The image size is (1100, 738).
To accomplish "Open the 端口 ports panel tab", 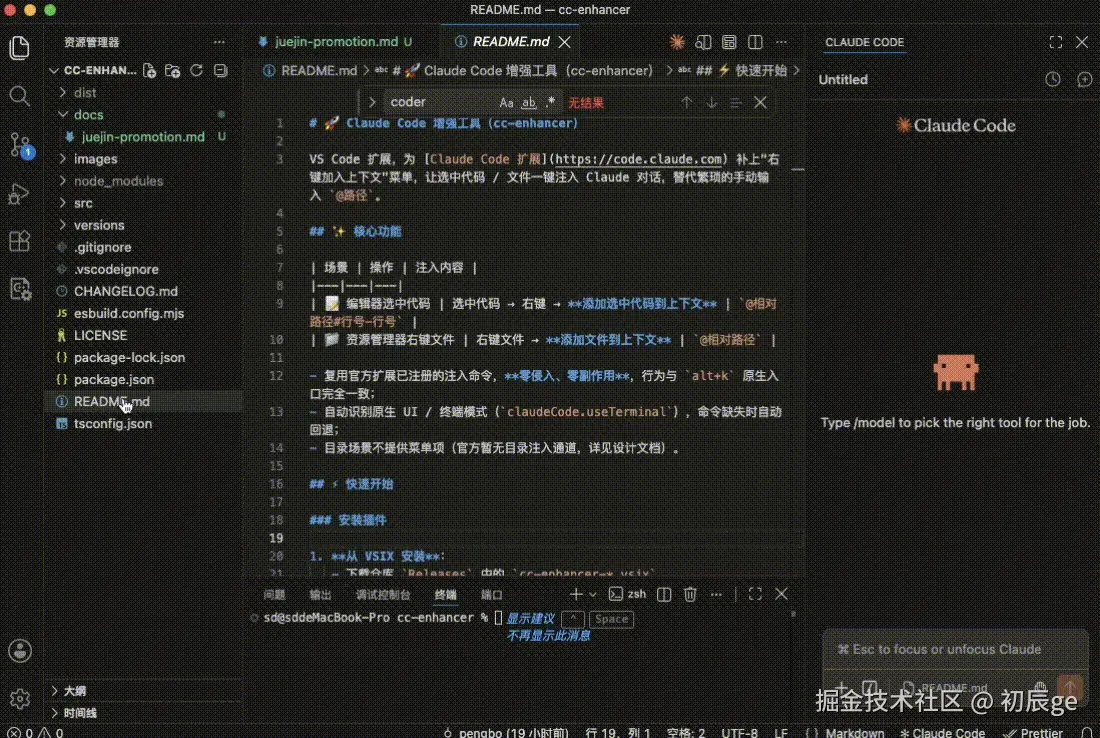I will (492, 595).
